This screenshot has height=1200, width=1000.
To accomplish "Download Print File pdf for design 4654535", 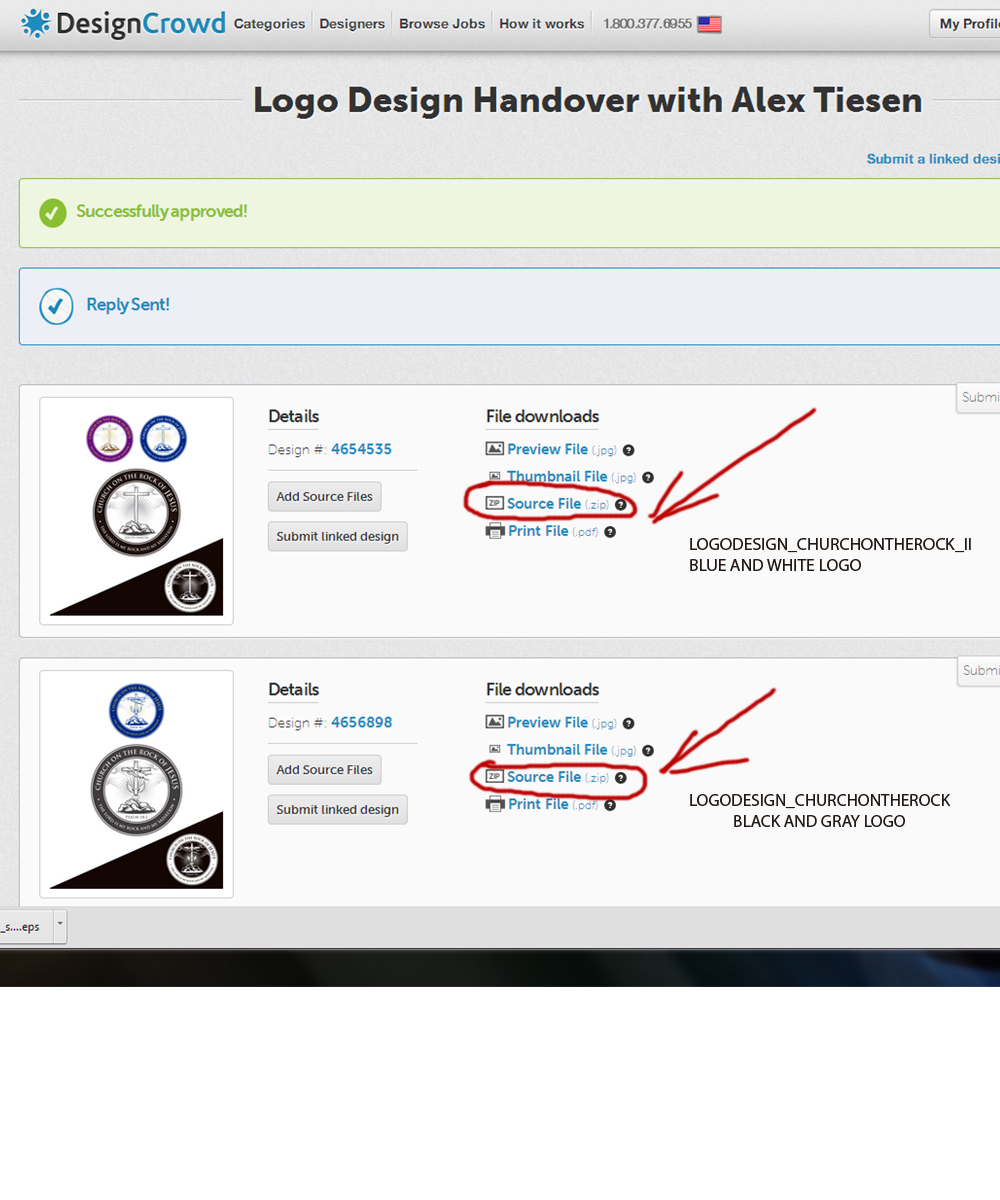I will click(538, 531).
